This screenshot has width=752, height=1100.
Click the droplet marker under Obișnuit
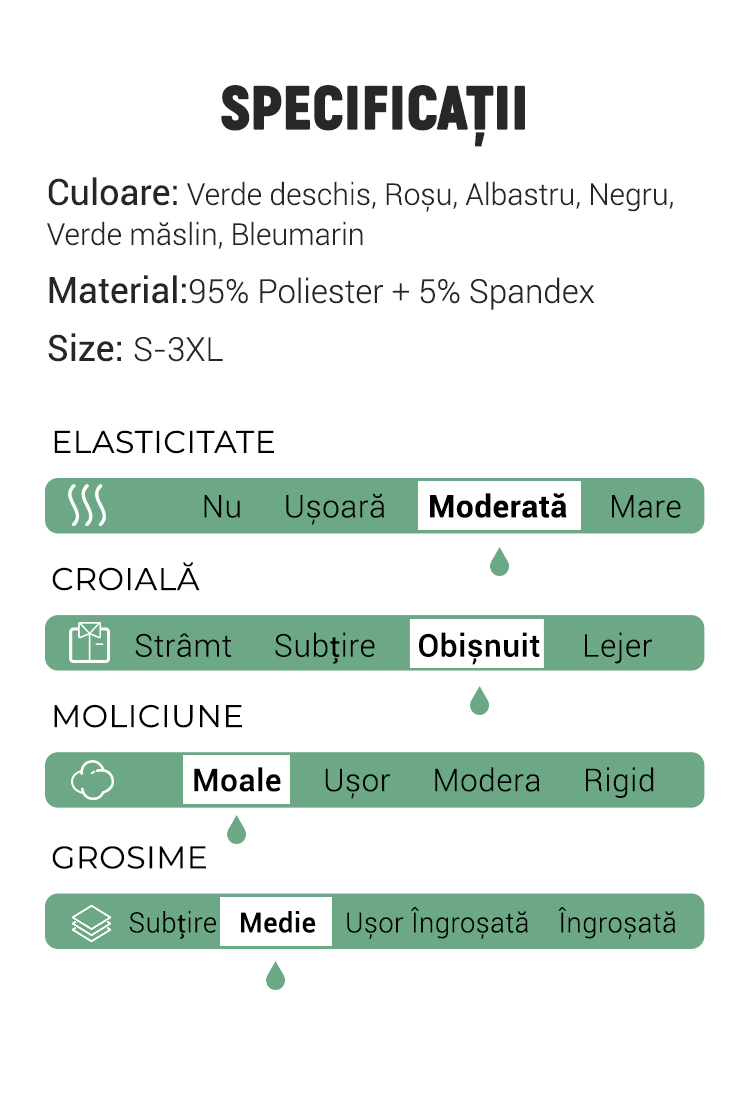(480, 701)
